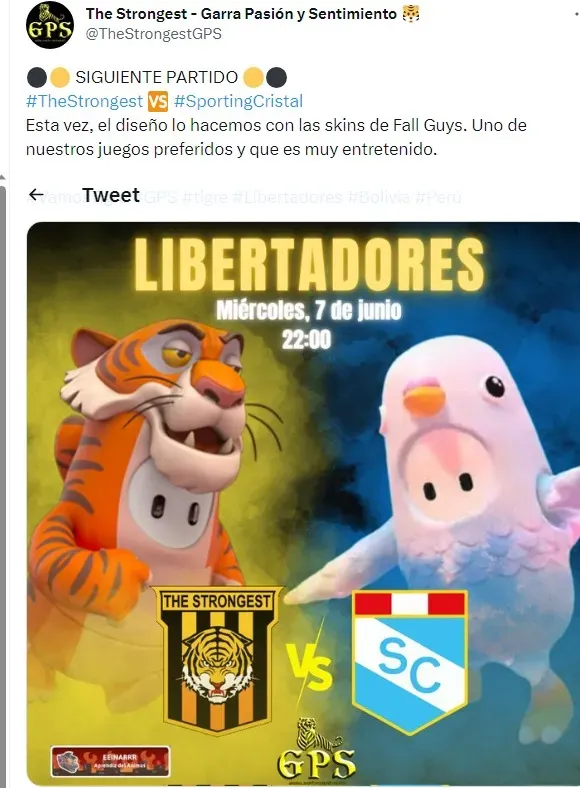This screenshot has height=788, width=580.
Task: Click the faded #Perú hashtag
Action: tap(438, 197)
